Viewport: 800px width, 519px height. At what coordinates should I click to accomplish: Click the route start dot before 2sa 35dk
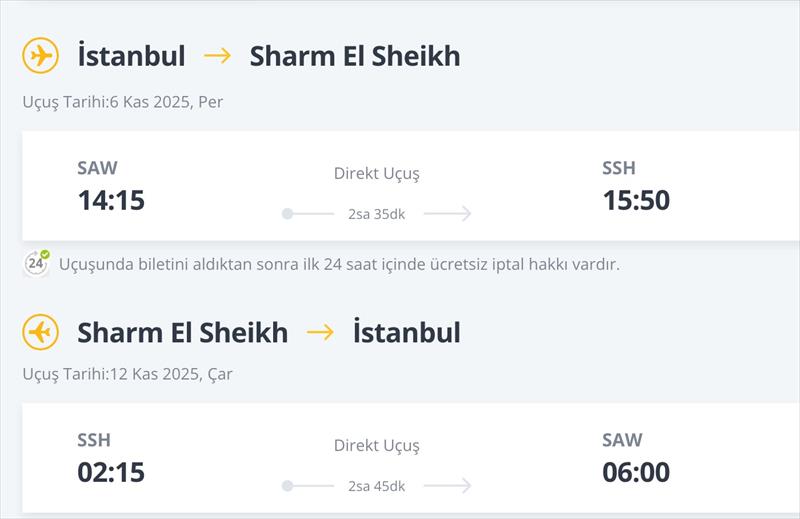(288, 213)
